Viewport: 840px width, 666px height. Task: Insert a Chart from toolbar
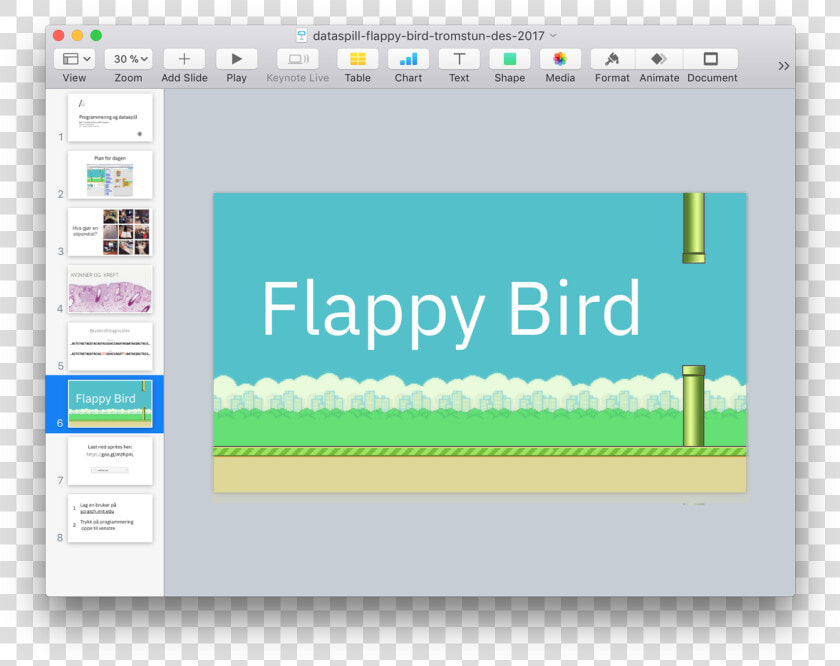[x=408, y=58]
